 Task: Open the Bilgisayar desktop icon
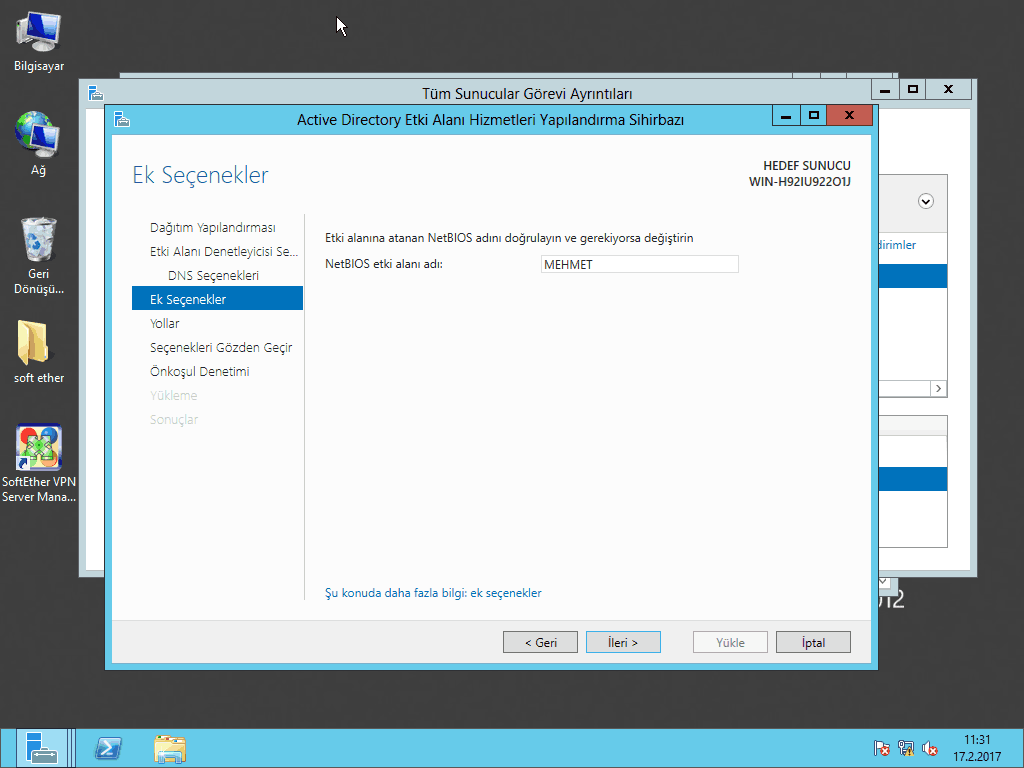(x=38, y=36)
